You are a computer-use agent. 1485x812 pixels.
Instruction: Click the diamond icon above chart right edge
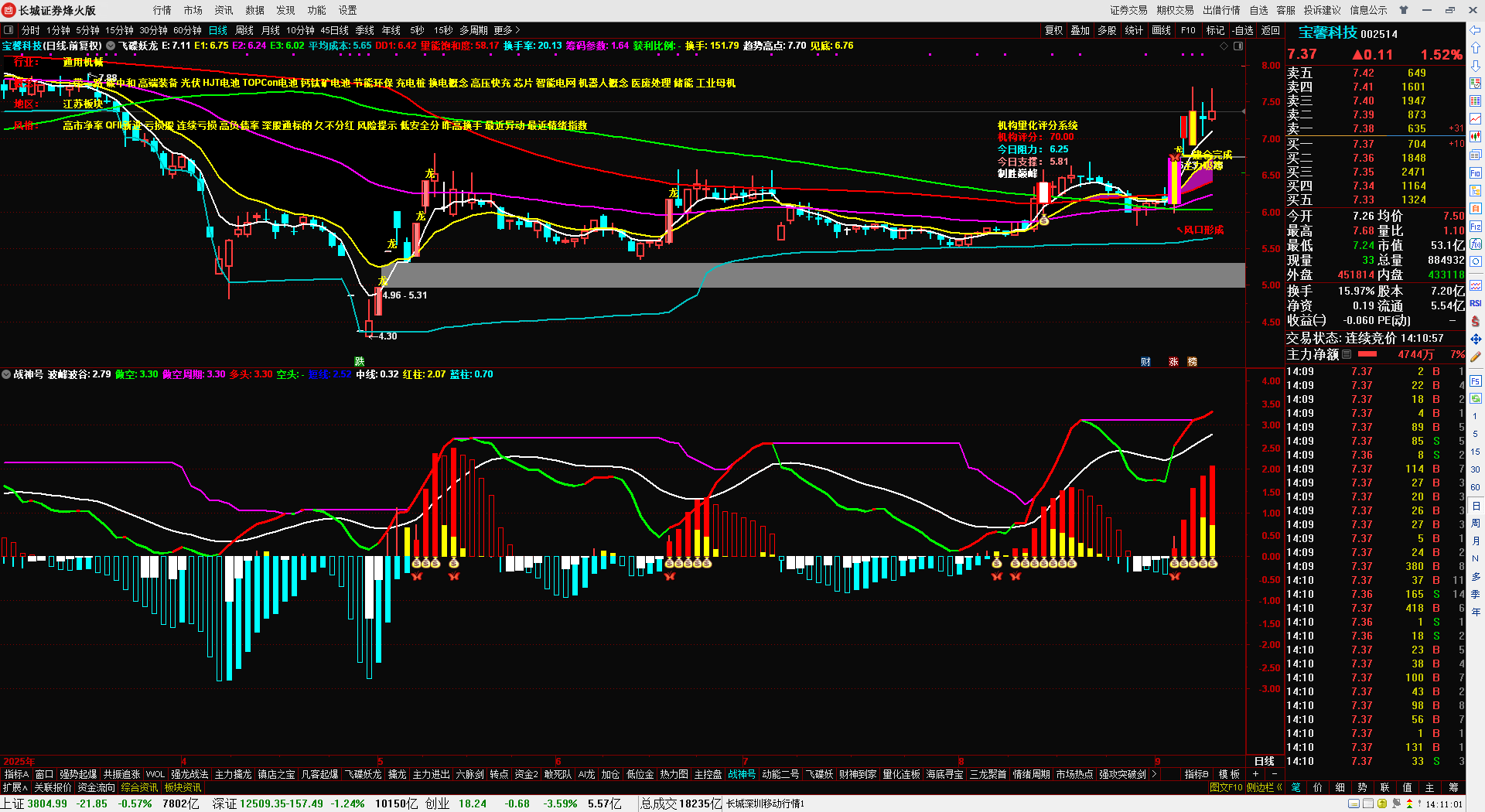[1224, 46]
